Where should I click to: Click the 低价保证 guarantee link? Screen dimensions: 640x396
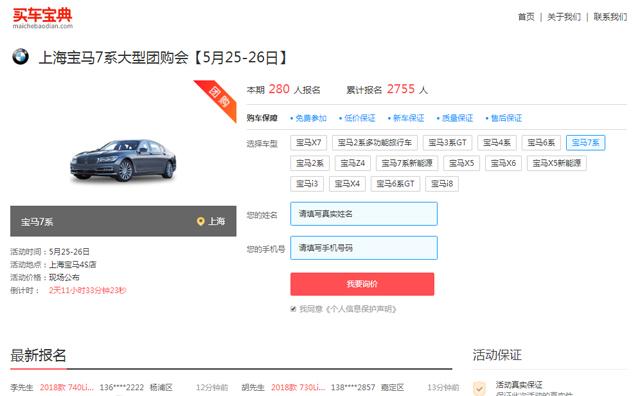tap(360, 118)
